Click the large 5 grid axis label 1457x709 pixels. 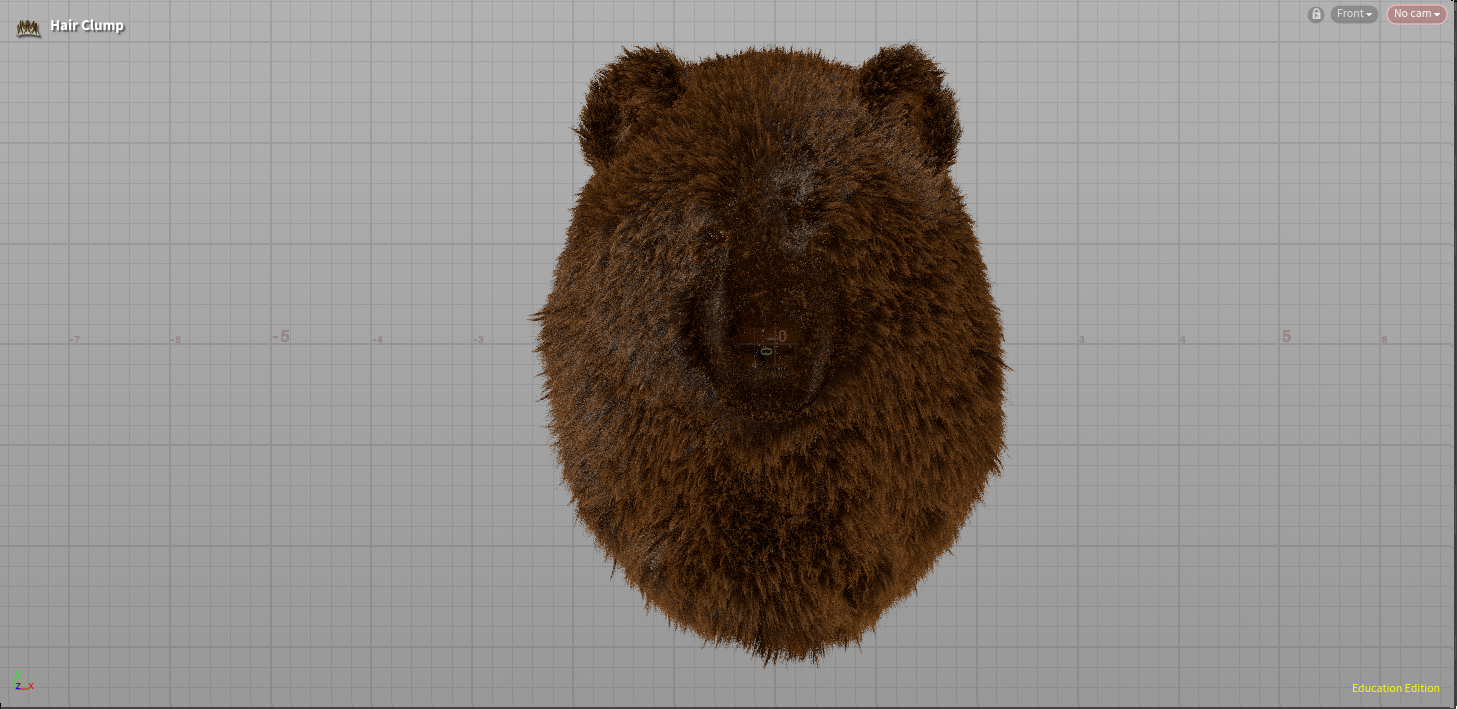(1286, 336)
